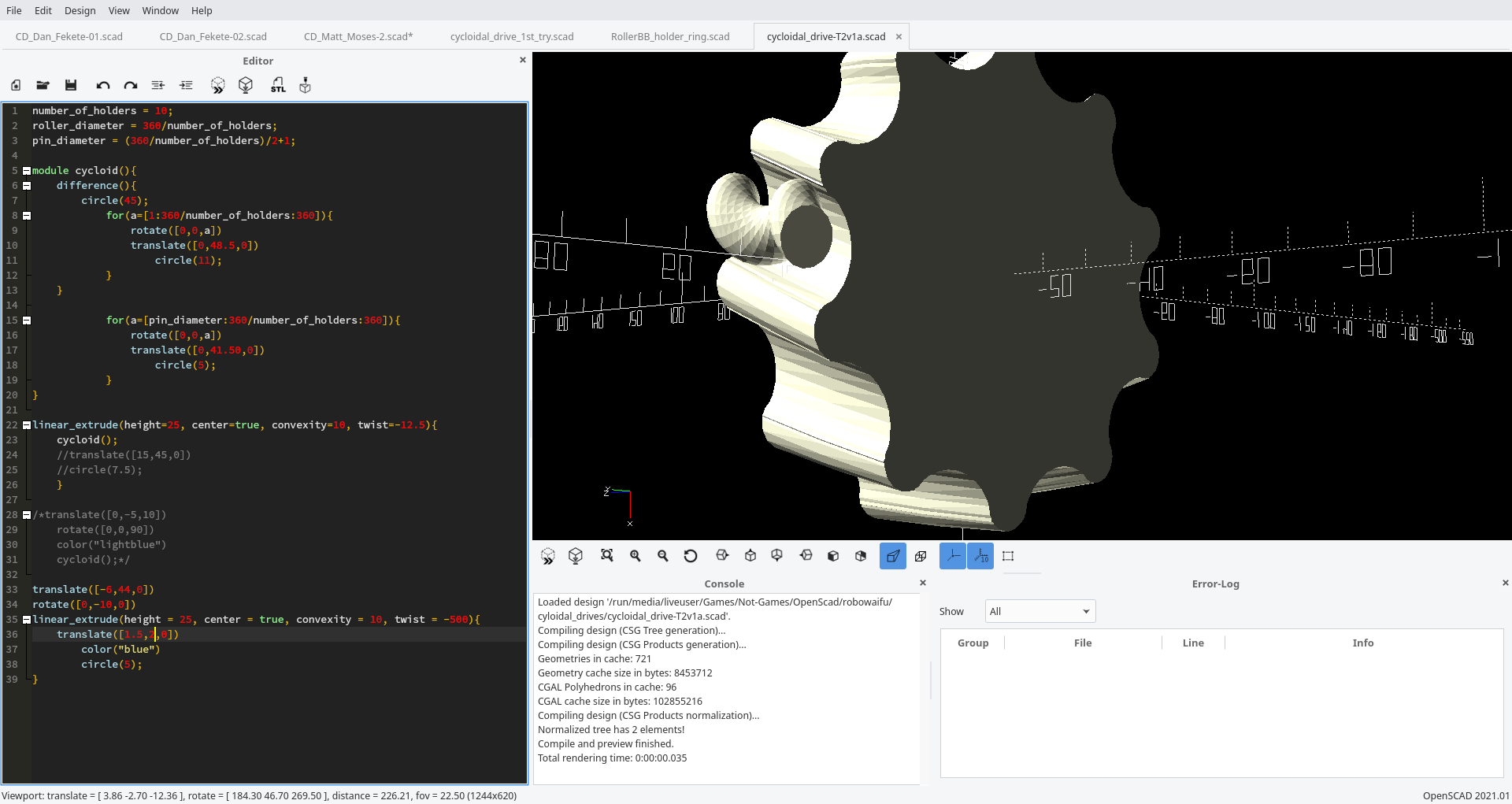Open the View menu

click(119, 10)
